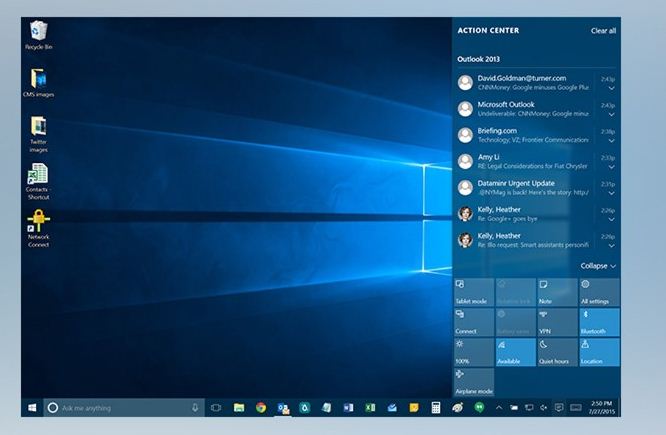Open the green Hangouts icon in taskbar
The height and width of the screenshot is (435, 666).
(479, 407)
